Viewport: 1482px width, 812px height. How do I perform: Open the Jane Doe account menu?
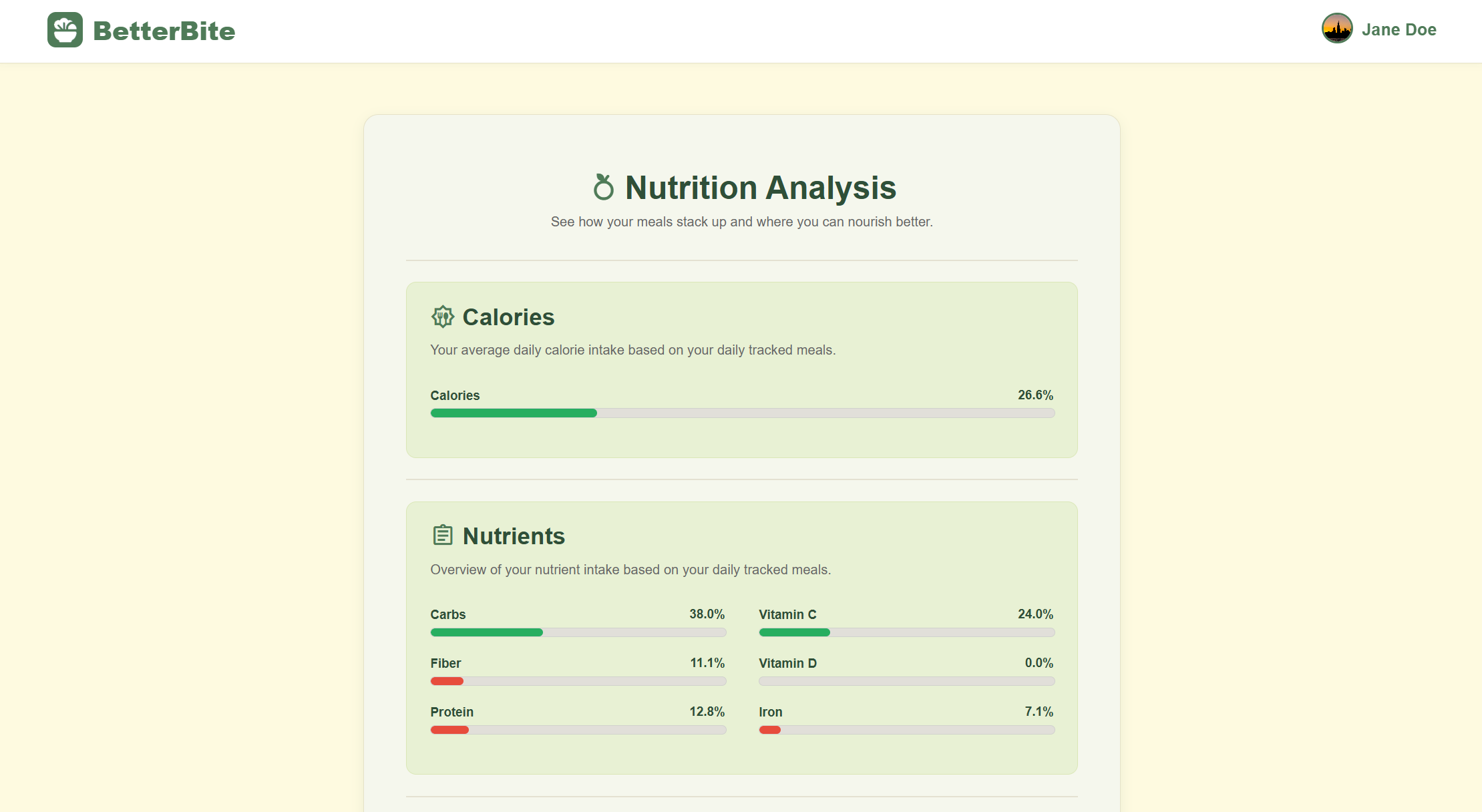[1398, 29]
